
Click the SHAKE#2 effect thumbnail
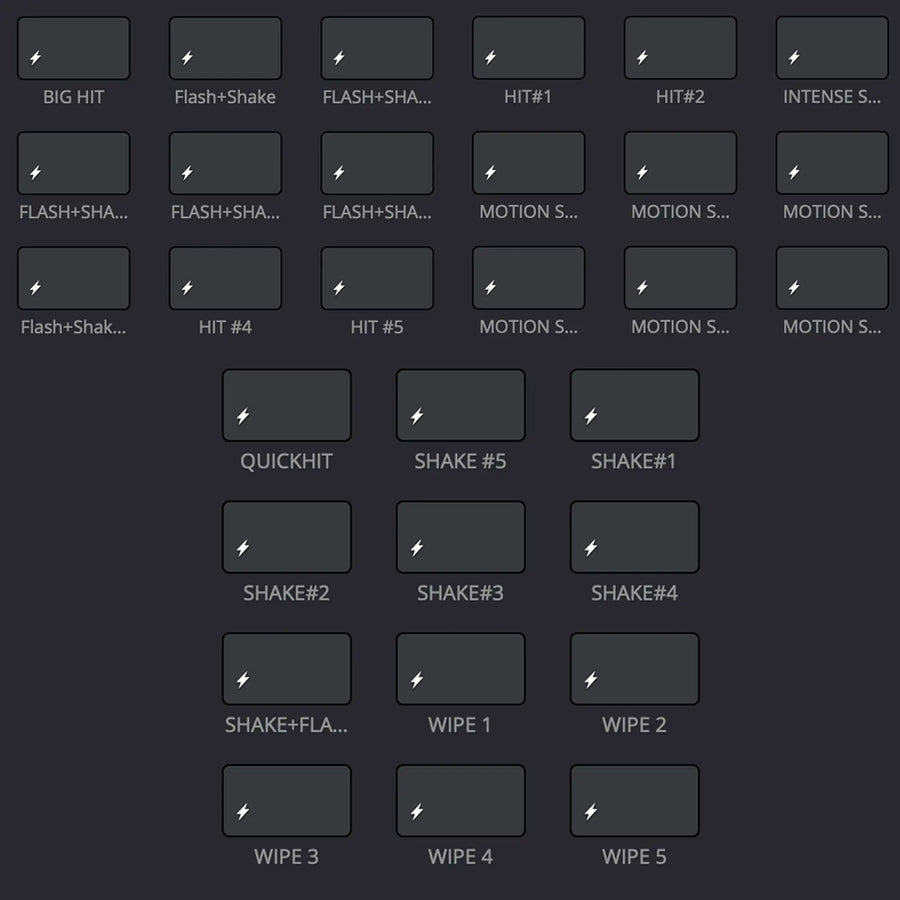(287, 537)
